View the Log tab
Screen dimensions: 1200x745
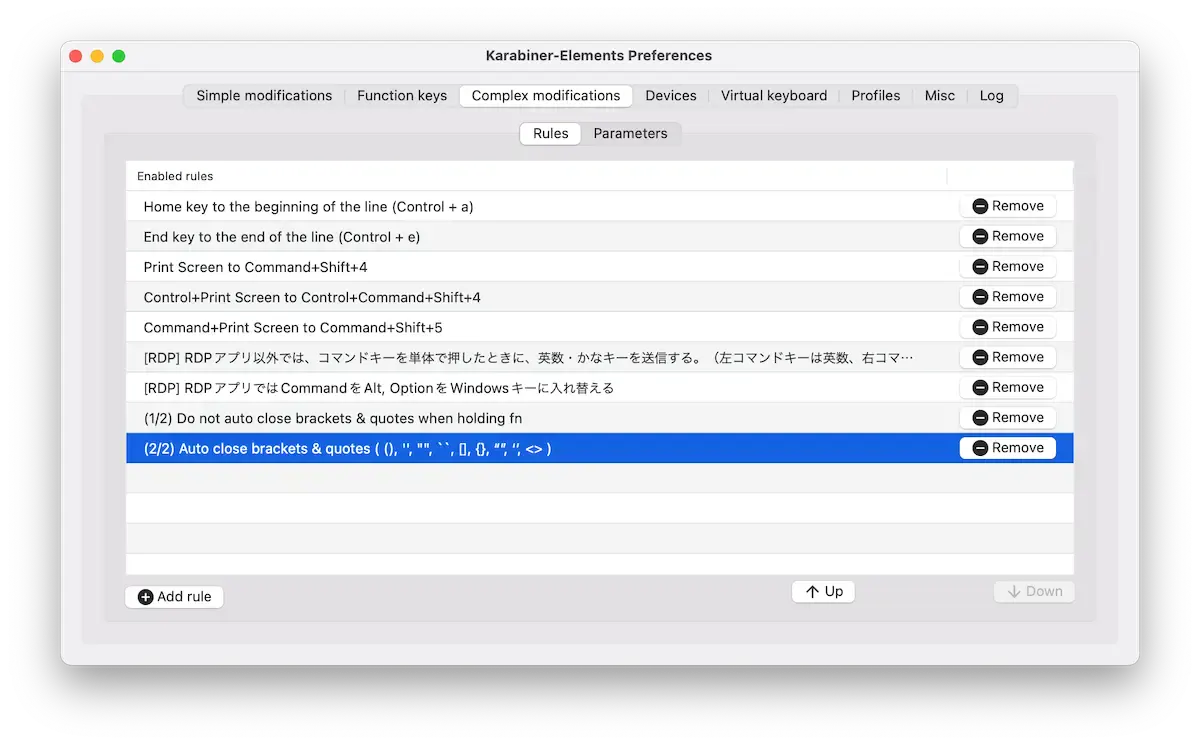coord(992,96)
